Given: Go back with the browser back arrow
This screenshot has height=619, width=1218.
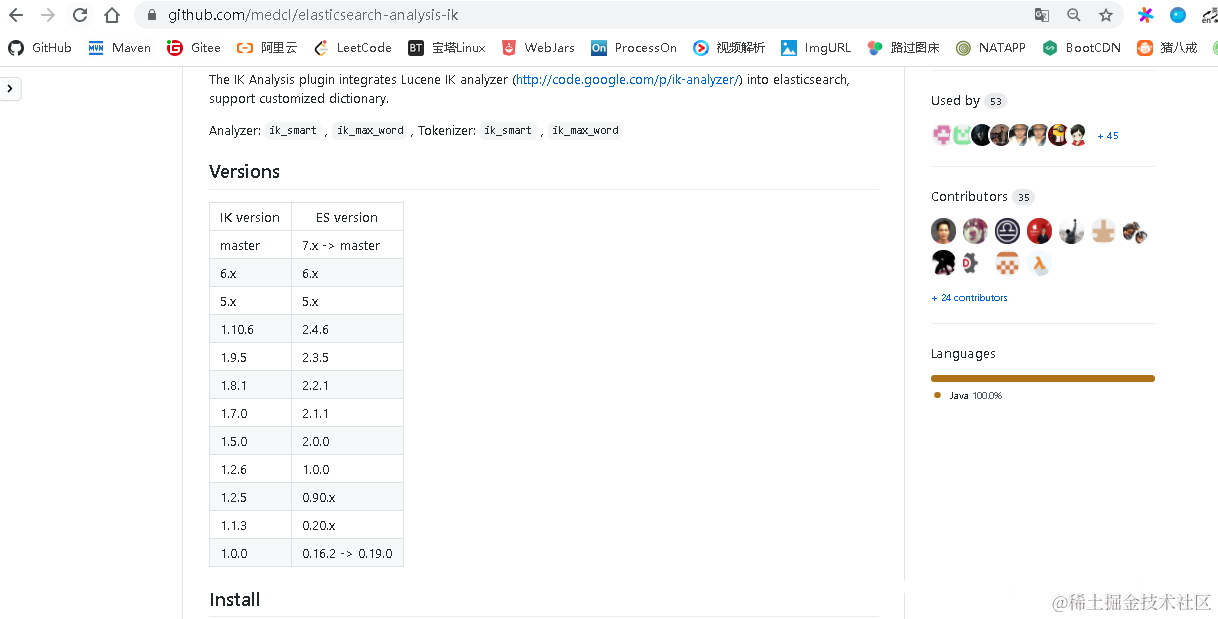Looking at the screenshot, I should 16,15.
